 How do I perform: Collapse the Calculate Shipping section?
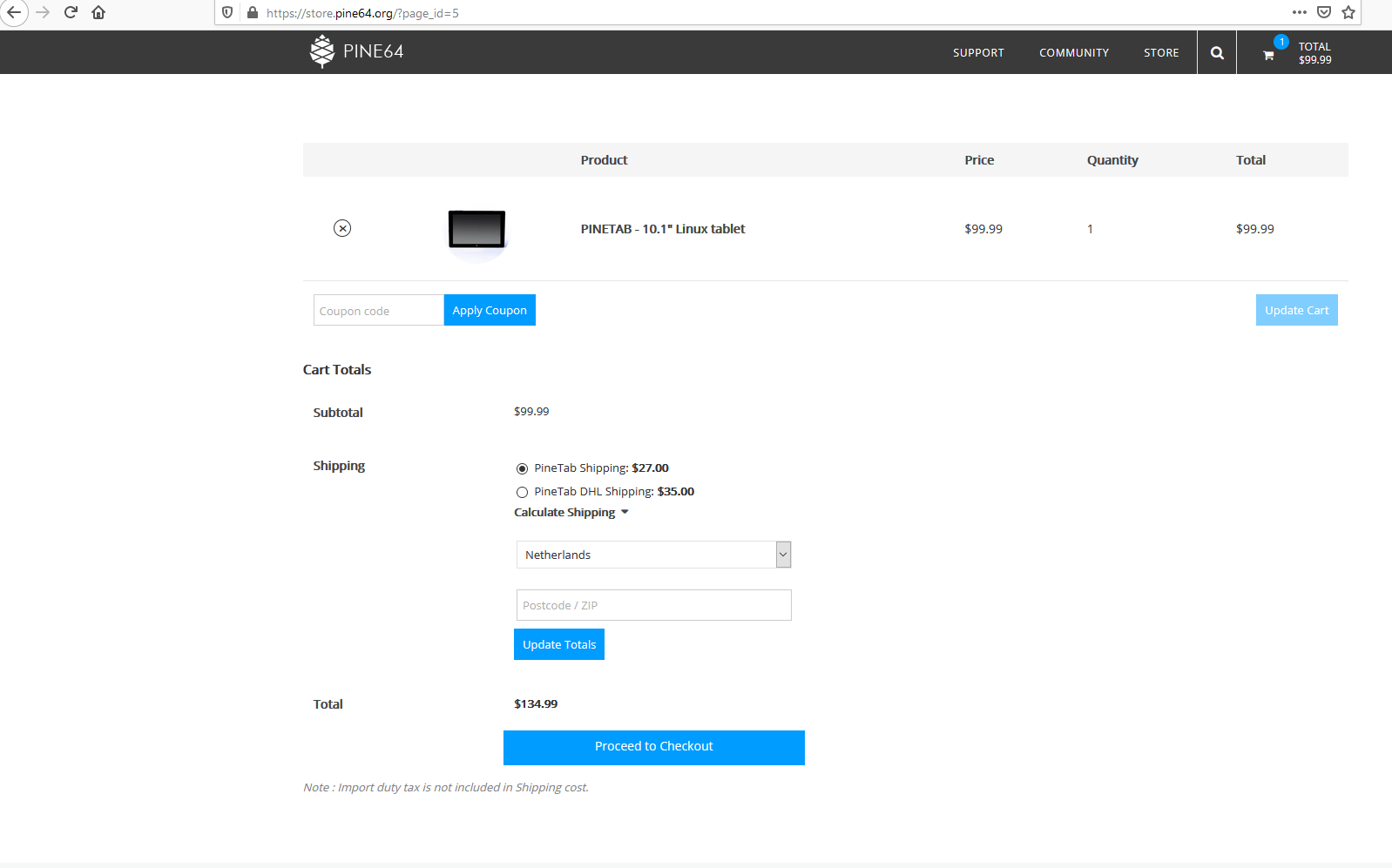[571, 512]
